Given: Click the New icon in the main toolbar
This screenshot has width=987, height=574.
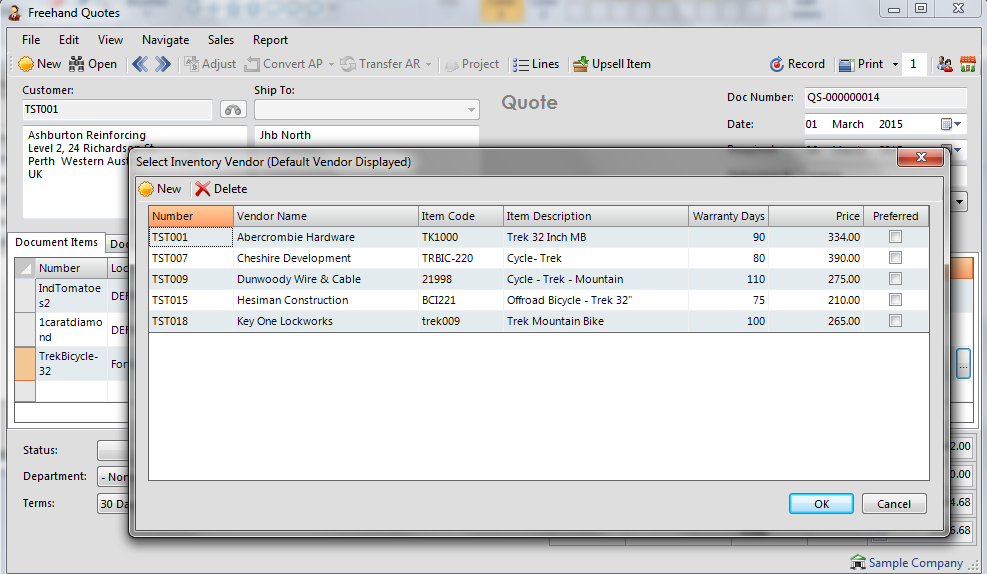Looking at the screenshot, I should (x=27, y=64).
